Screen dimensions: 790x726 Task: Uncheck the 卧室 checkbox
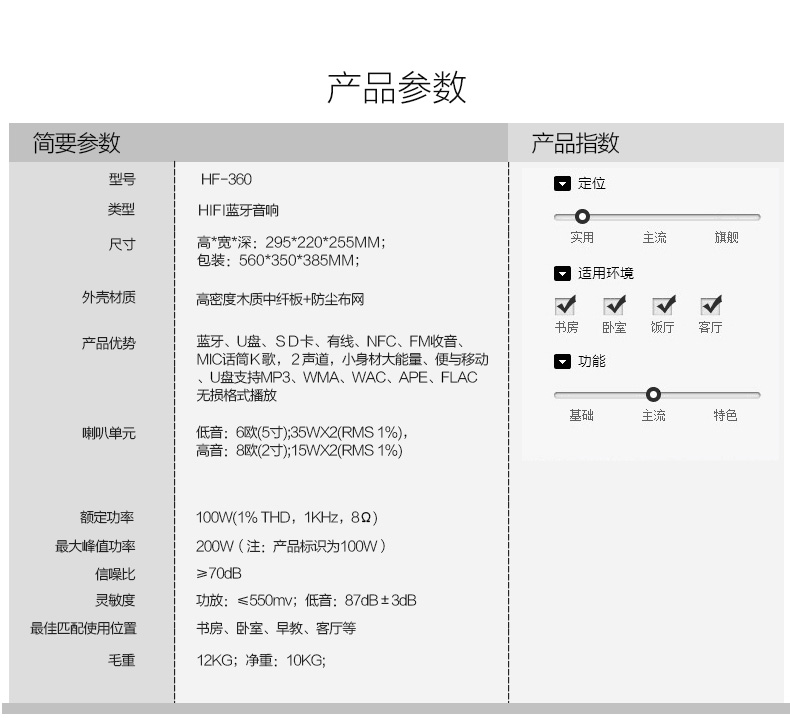click(x=614, y=305)
